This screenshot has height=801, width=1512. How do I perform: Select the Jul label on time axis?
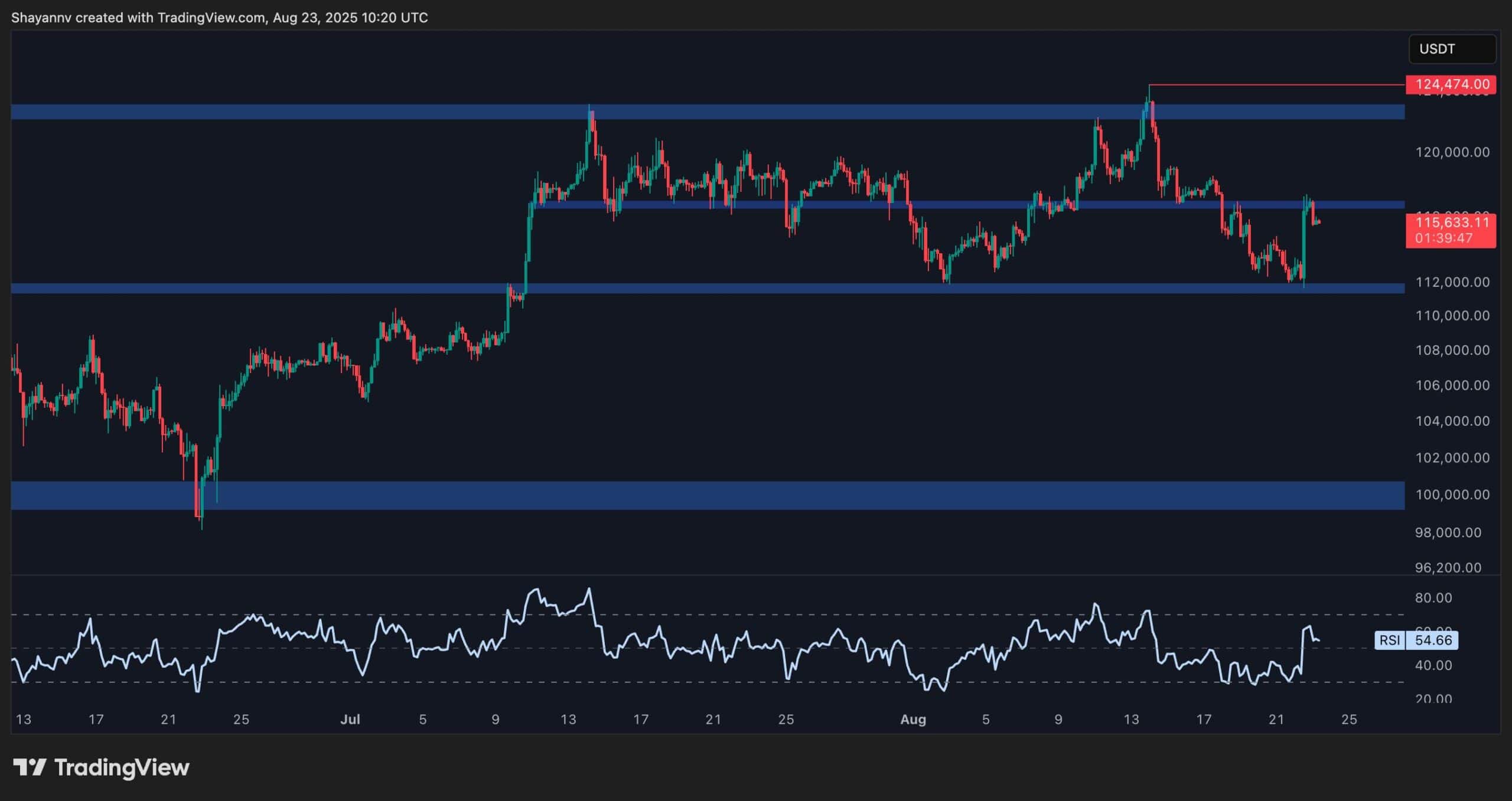tap(350, 720)
